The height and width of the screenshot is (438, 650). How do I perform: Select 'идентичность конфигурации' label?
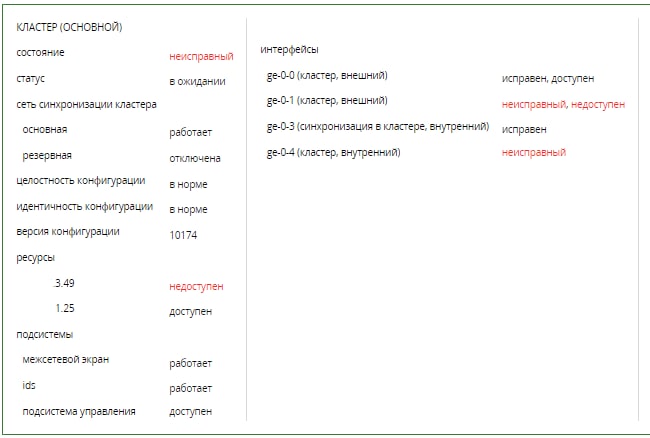tap(85, 206)
